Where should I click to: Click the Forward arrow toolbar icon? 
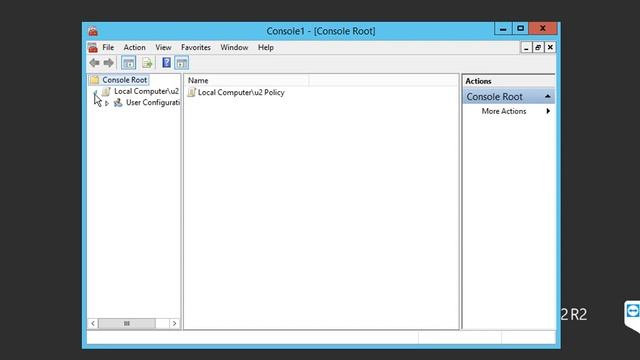click(109, 63)
